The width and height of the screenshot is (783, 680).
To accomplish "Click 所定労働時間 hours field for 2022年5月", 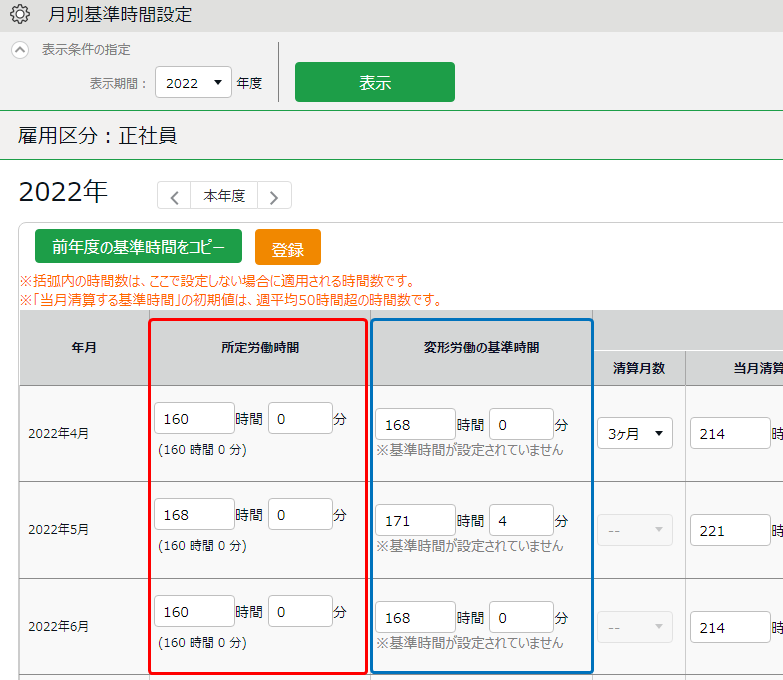I will pyautogui.click(x=194, y=514).
